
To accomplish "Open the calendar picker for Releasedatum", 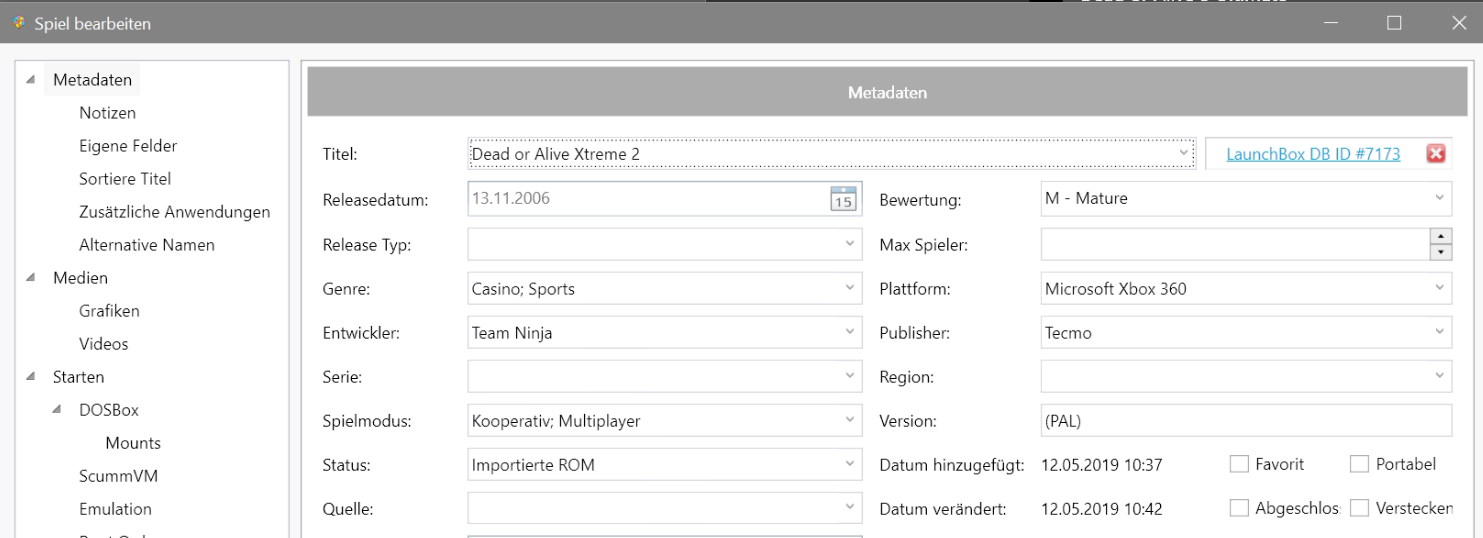I will pyautogui.click(x=843, y=198).
